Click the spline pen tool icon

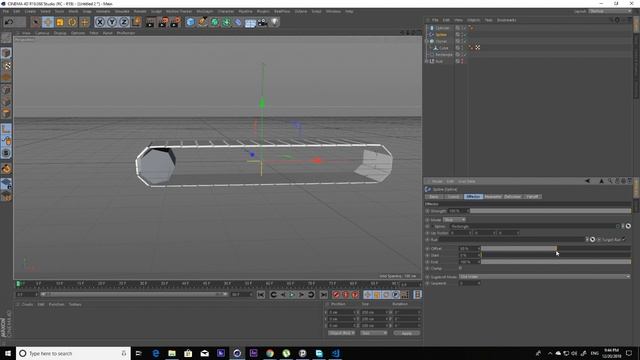click(202, 22)
